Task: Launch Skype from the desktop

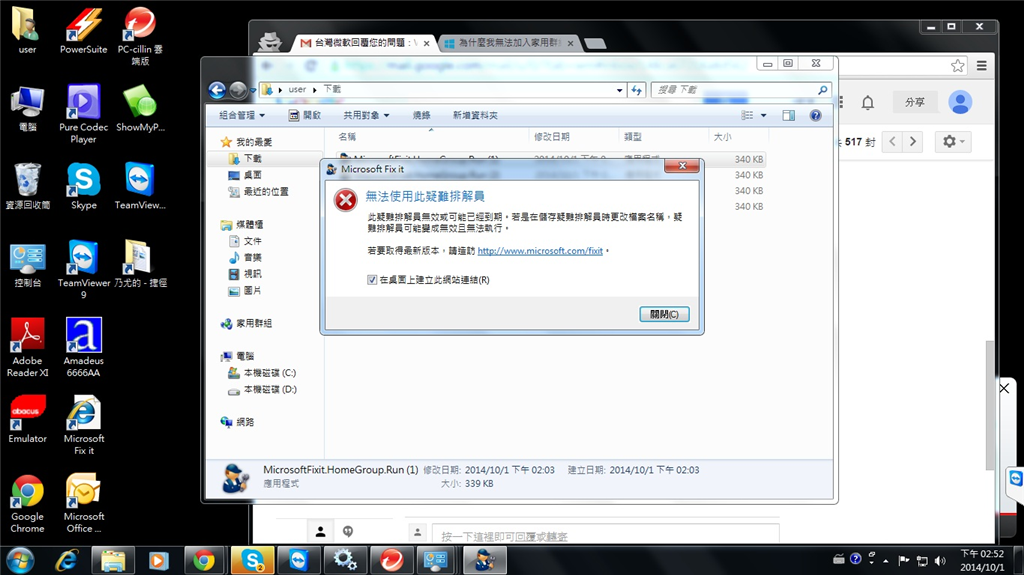Action: [84, 186]
